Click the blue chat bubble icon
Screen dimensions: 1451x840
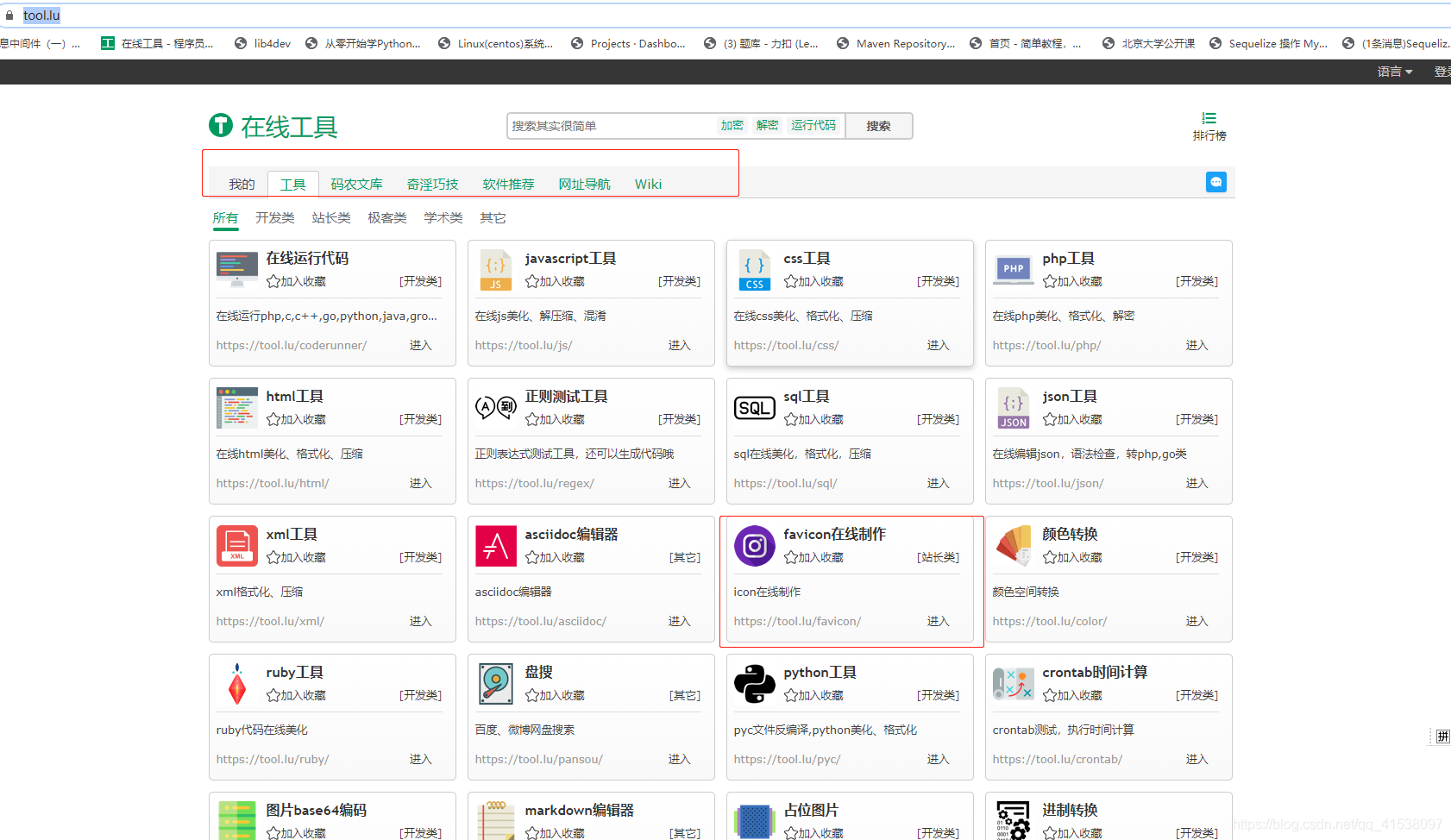1215,182
